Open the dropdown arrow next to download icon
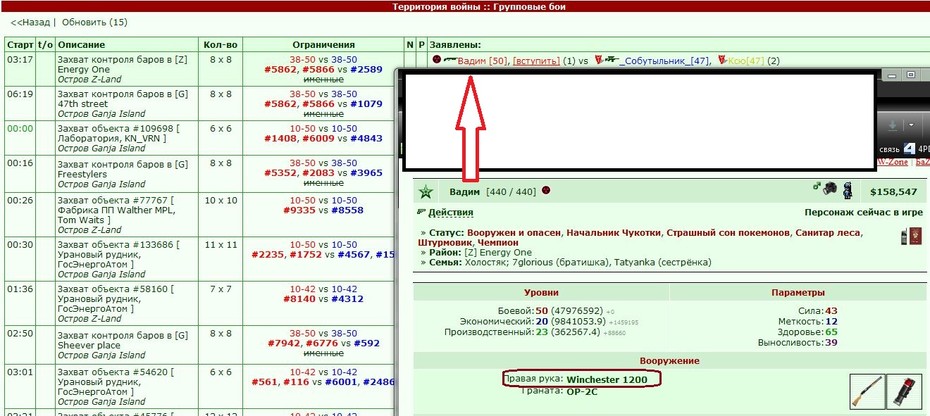930x416 pixels. point(909,126)
